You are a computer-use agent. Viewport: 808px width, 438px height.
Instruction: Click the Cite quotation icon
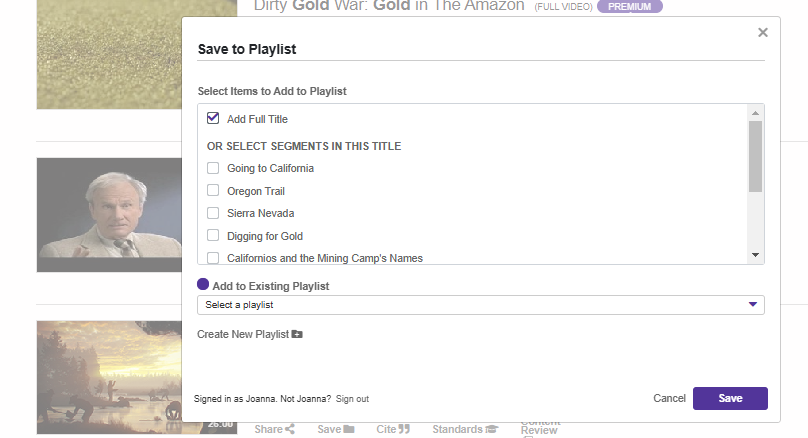pyautogui.click(x=405, y=429)
